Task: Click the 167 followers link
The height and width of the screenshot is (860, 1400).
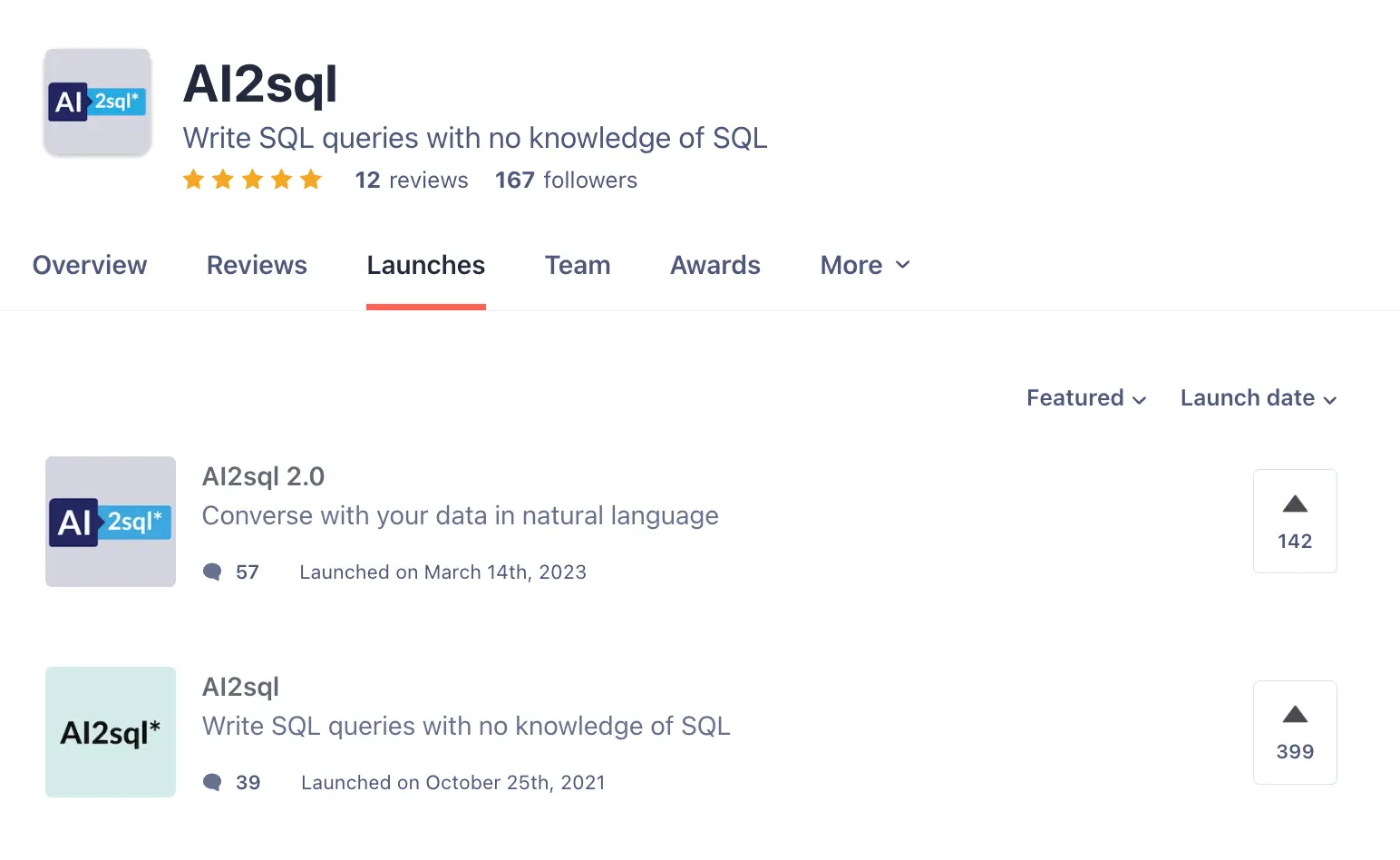Action: [566, 181]
